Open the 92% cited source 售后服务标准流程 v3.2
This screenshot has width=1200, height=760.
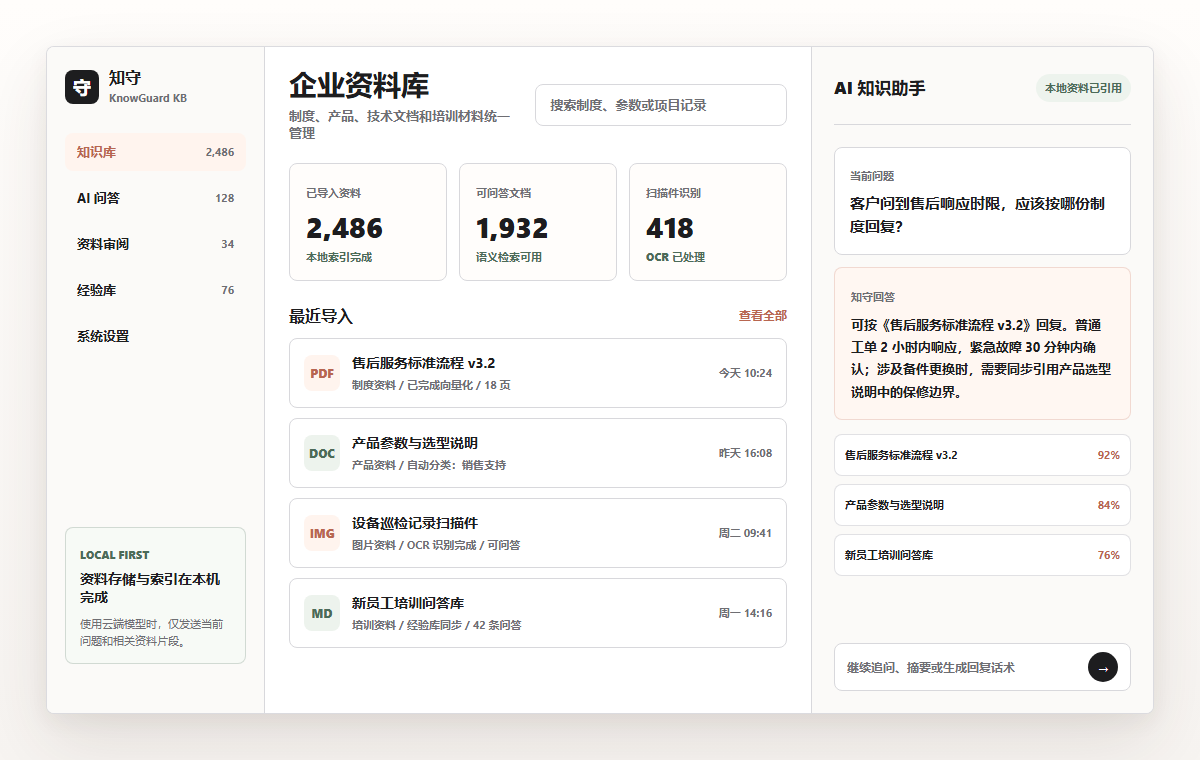point(982,455)
